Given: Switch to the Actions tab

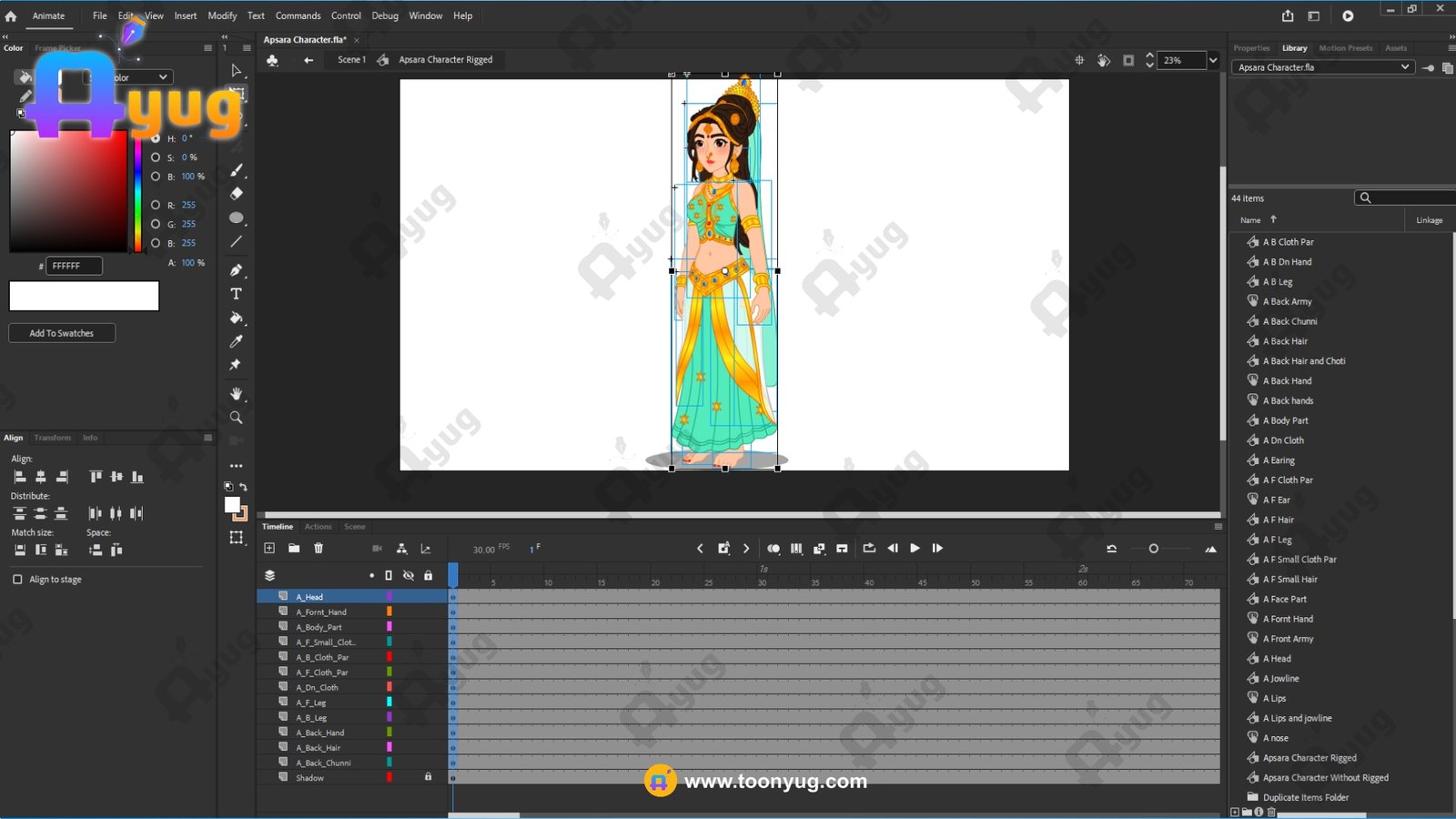Looking at the screenshot, I should (318, 527).
